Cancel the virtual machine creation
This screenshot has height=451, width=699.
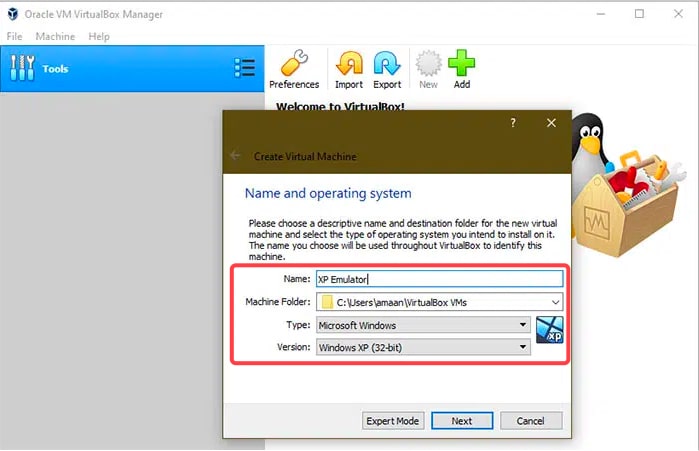point(530,421)
